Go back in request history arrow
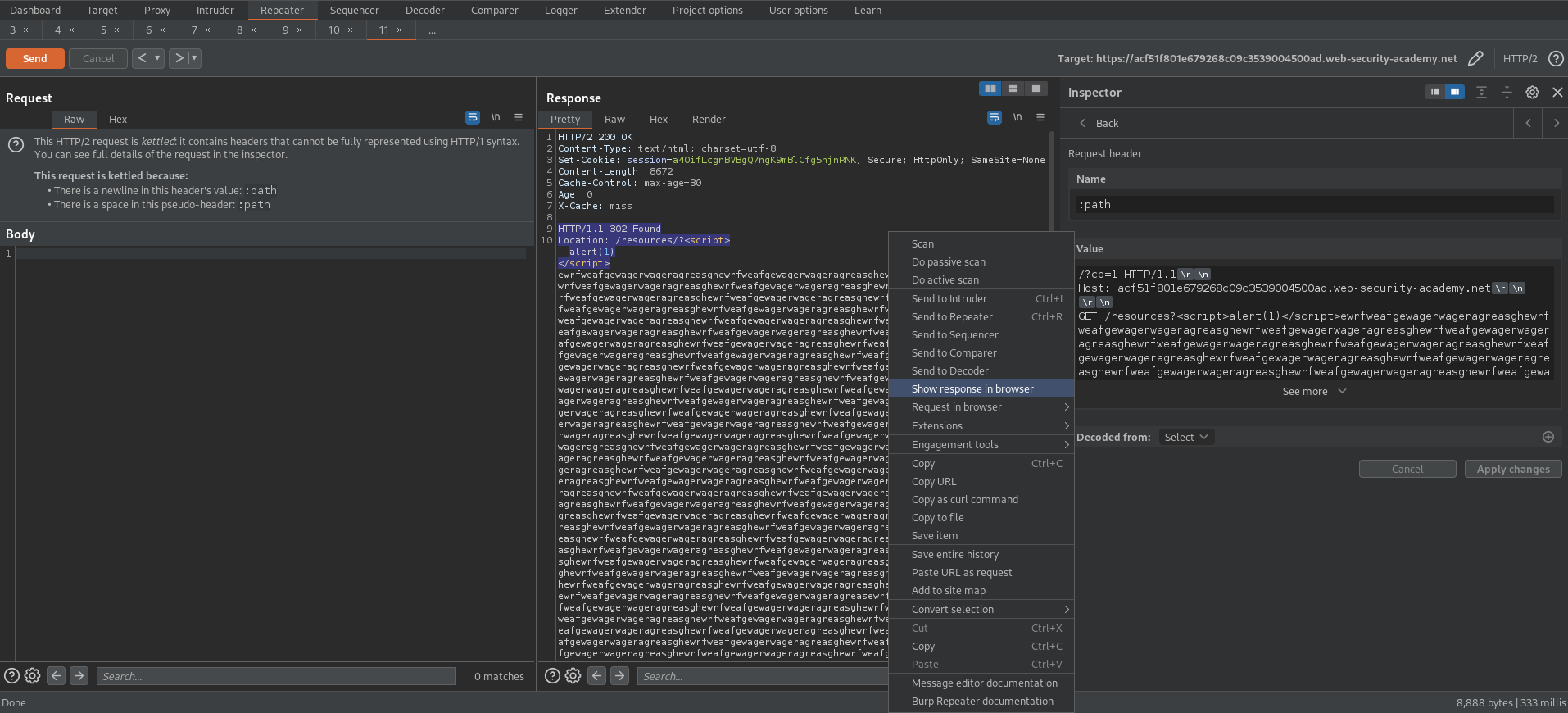Screen dimensions: 1568x713 (142, 58)
